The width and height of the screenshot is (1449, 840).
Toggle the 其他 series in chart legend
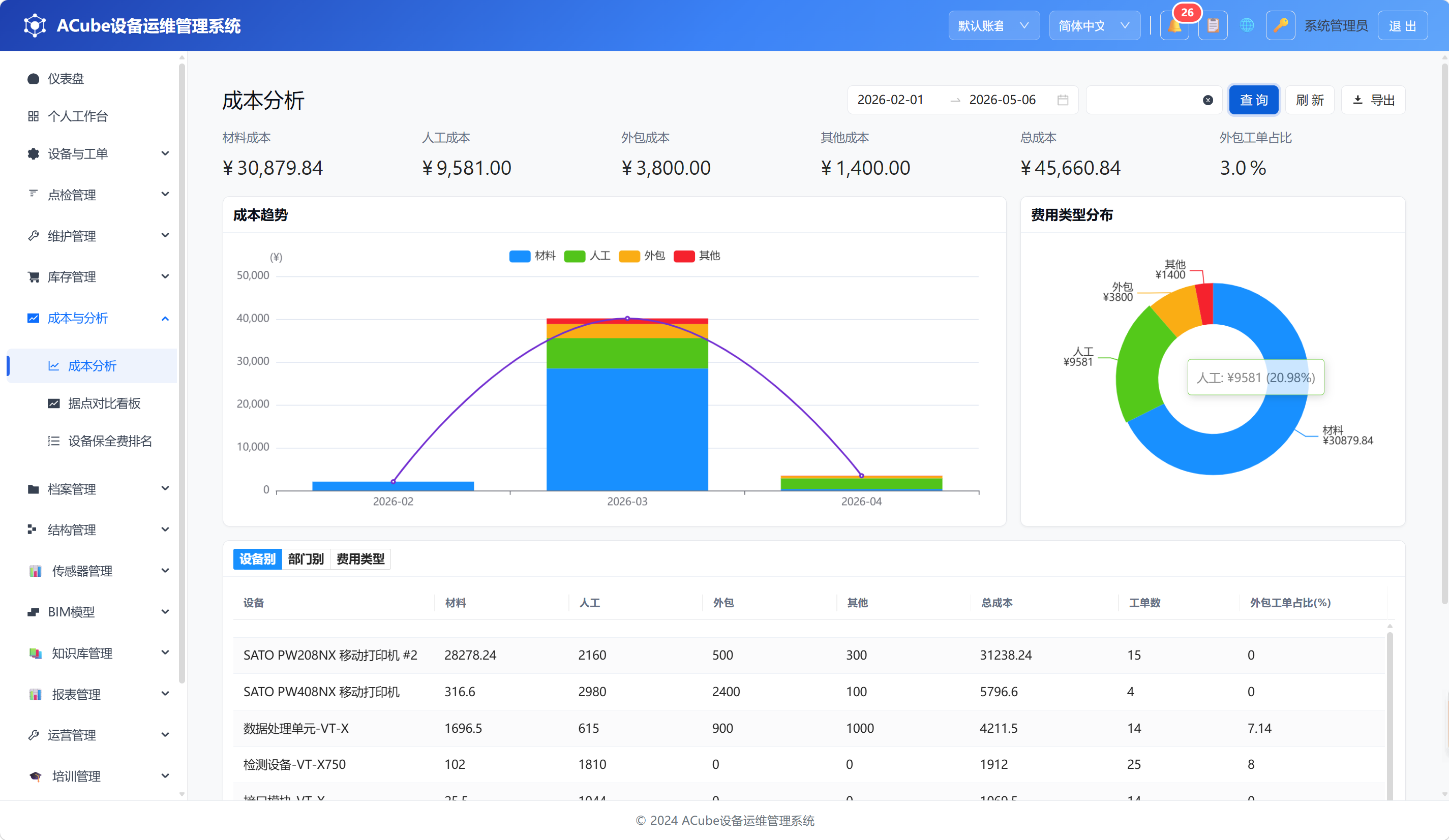tap(697, 256)
